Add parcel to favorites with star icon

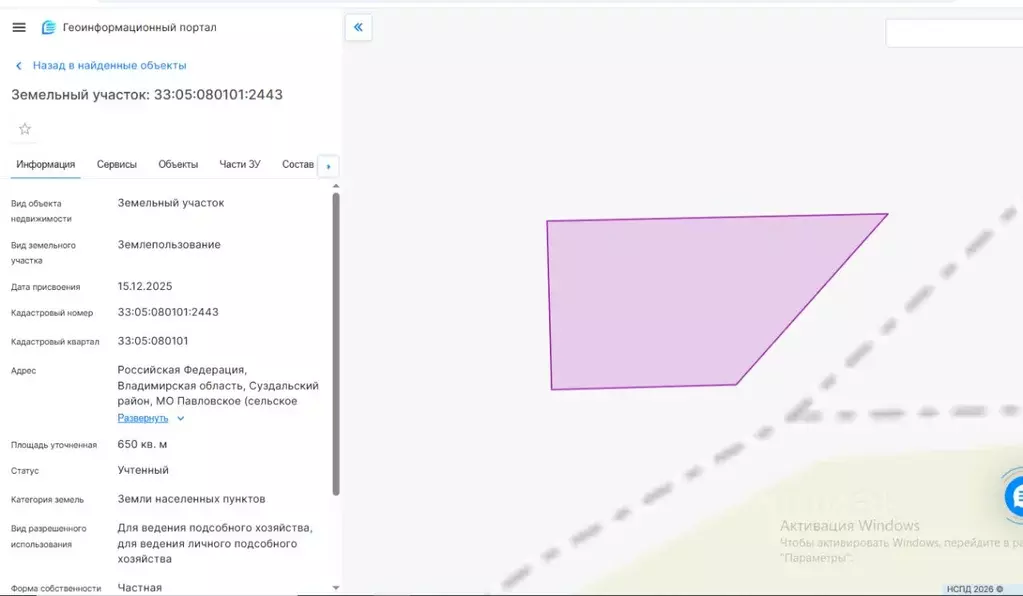[25, 129]
